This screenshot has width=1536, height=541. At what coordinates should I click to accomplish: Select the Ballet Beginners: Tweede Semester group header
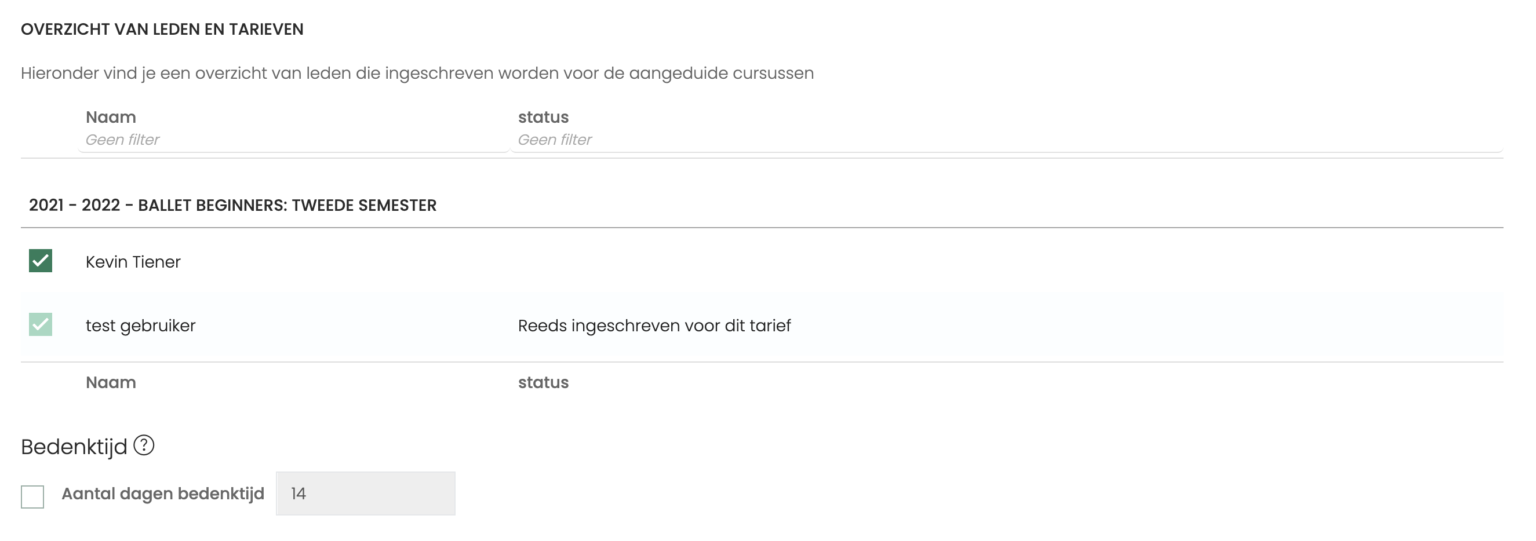point(233,206)
